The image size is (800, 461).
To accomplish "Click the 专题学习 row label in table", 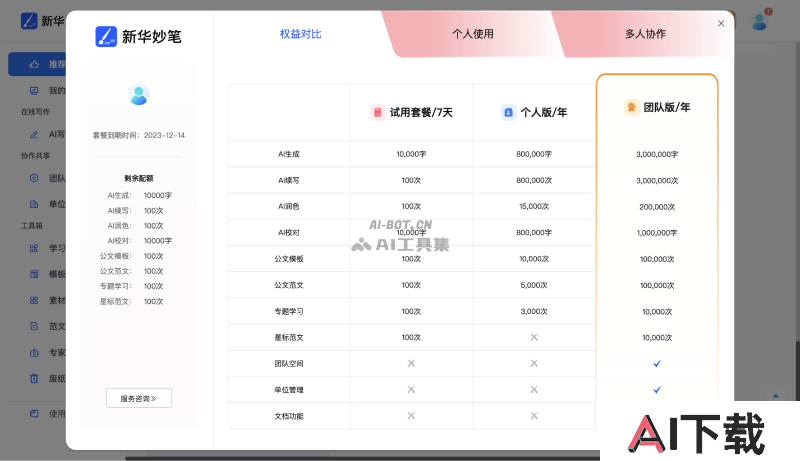I will [x=289, y=311].
